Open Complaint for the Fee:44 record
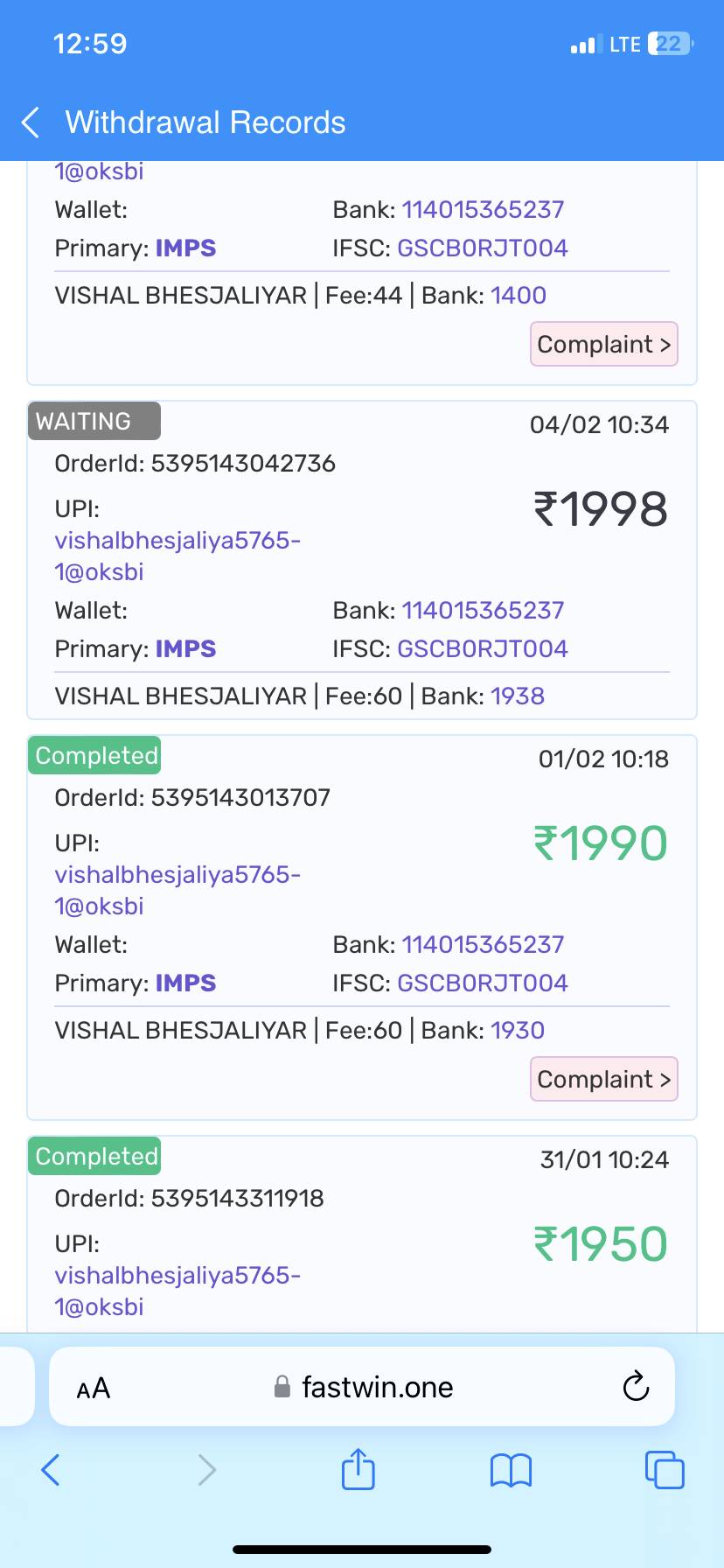This screenshot has width=724, height=1568. pos(603,344)
